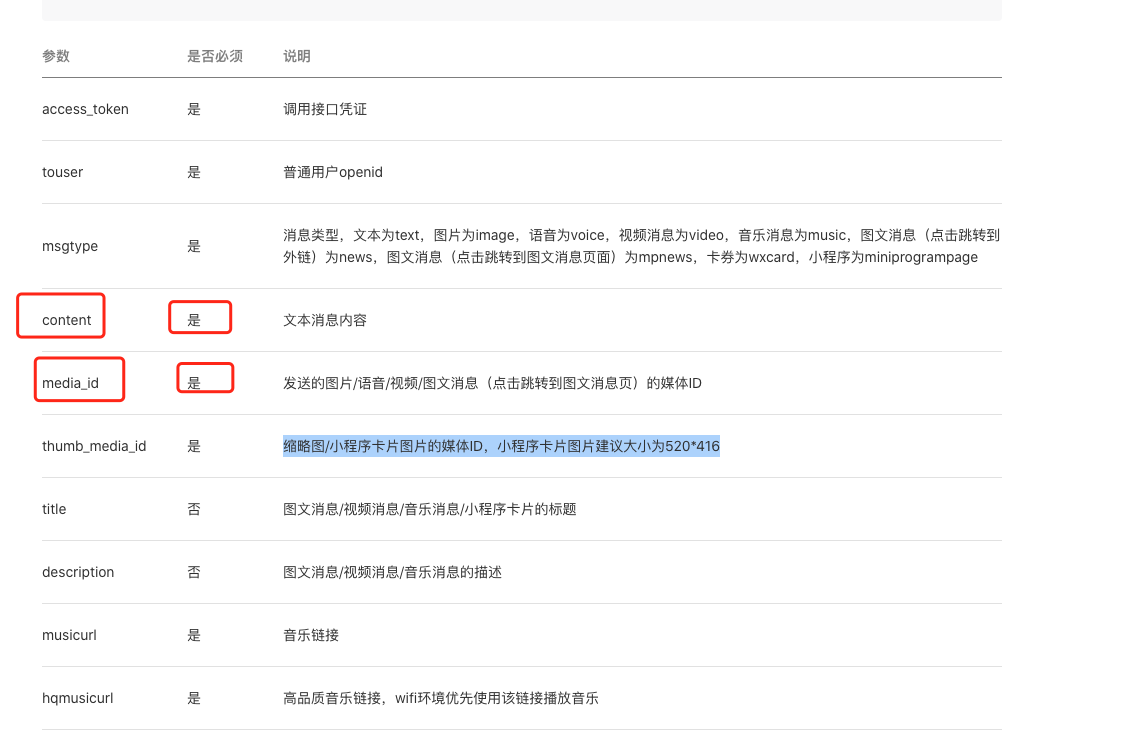Select the access_token parameter name
The height and width of the screenshot is (738, 1144).
85,109
